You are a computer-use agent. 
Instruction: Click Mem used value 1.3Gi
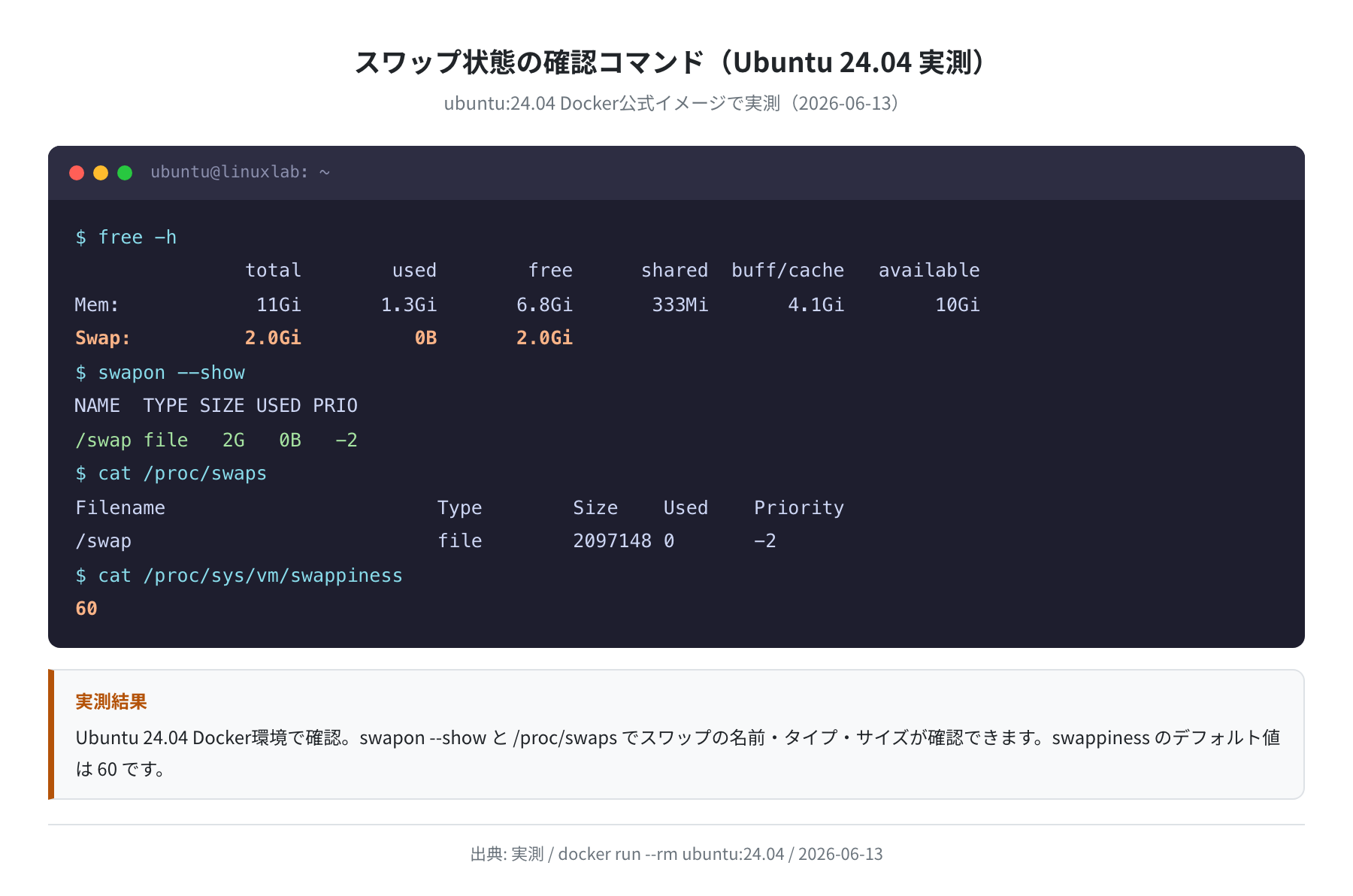[409, 305]
